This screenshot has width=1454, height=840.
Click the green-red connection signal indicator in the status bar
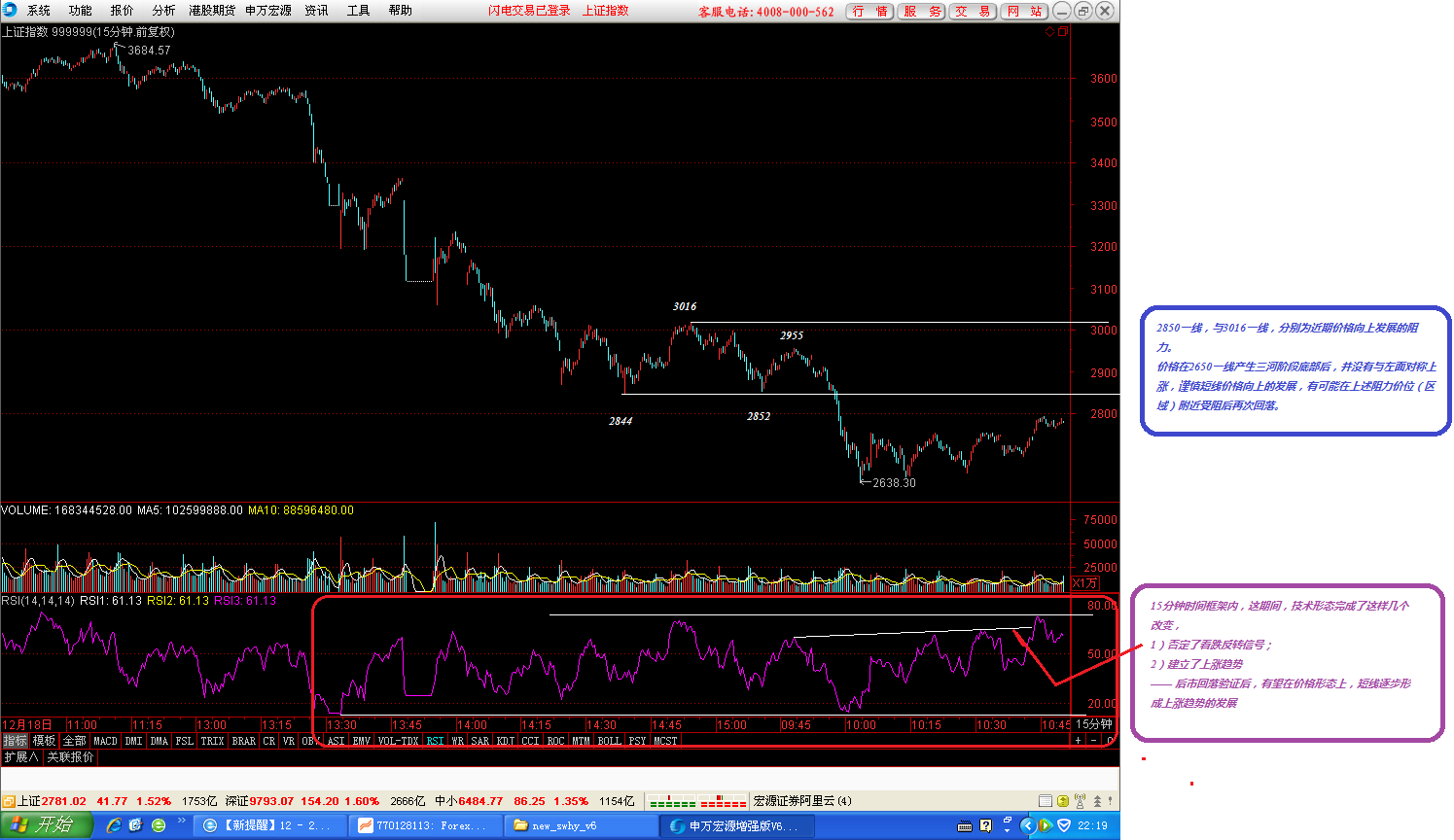point(697,801)
